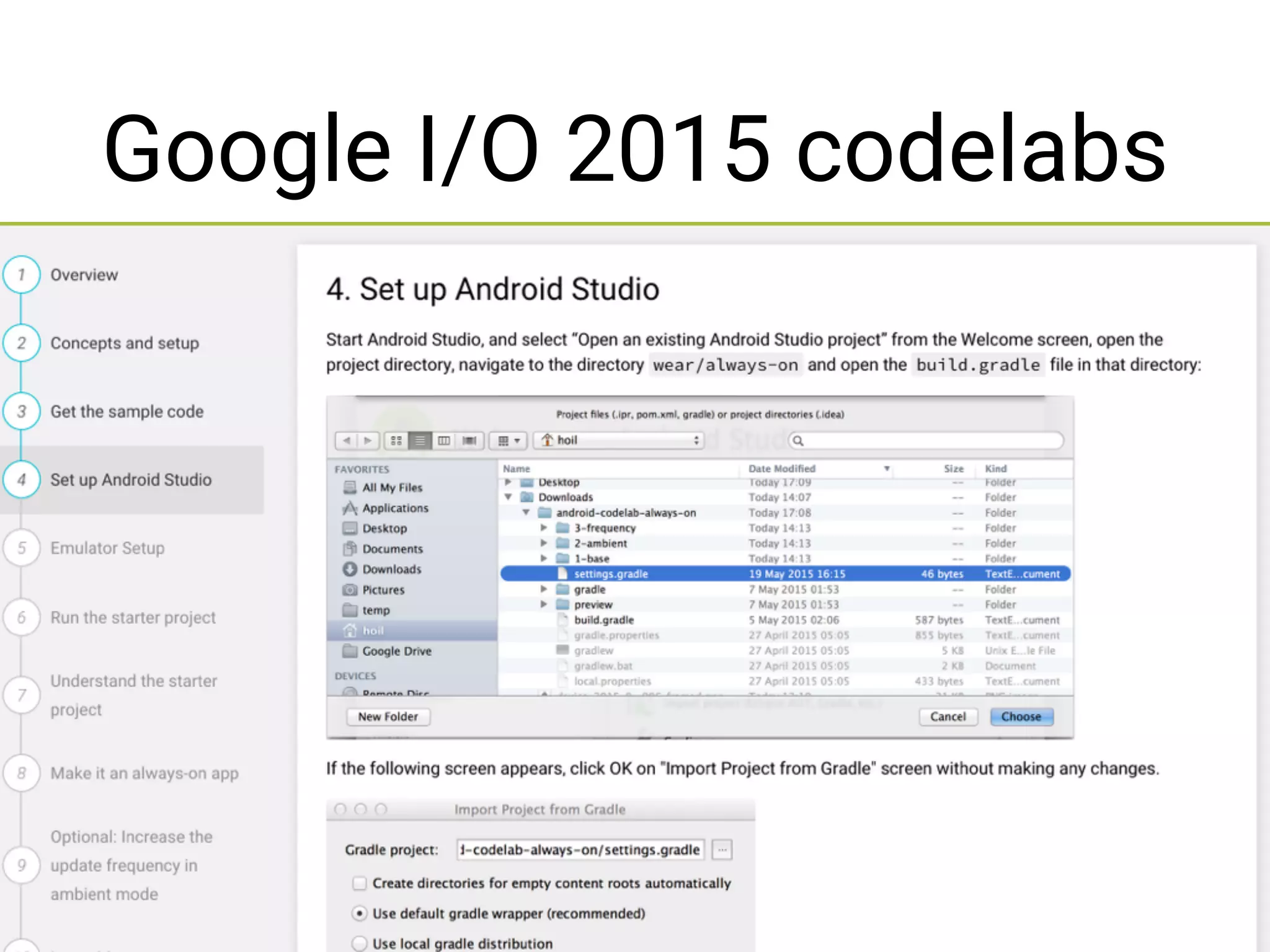Viewport: 1270px width, 952px height.
Task: Click Cancel in the file dialog
Action: (x=948, y=716)
